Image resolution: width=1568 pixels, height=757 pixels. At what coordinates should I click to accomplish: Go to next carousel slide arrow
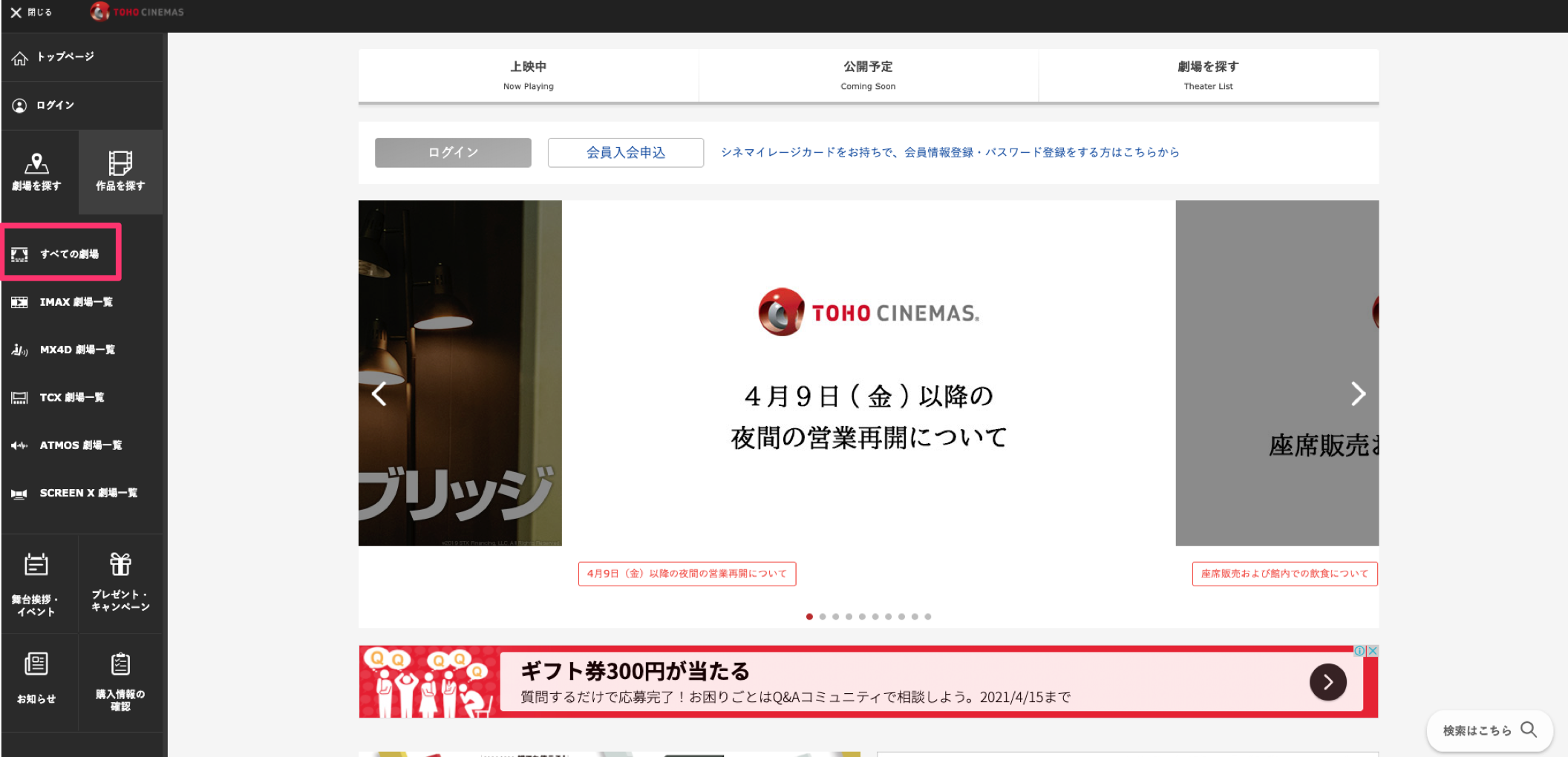(x=1358, y=393)
